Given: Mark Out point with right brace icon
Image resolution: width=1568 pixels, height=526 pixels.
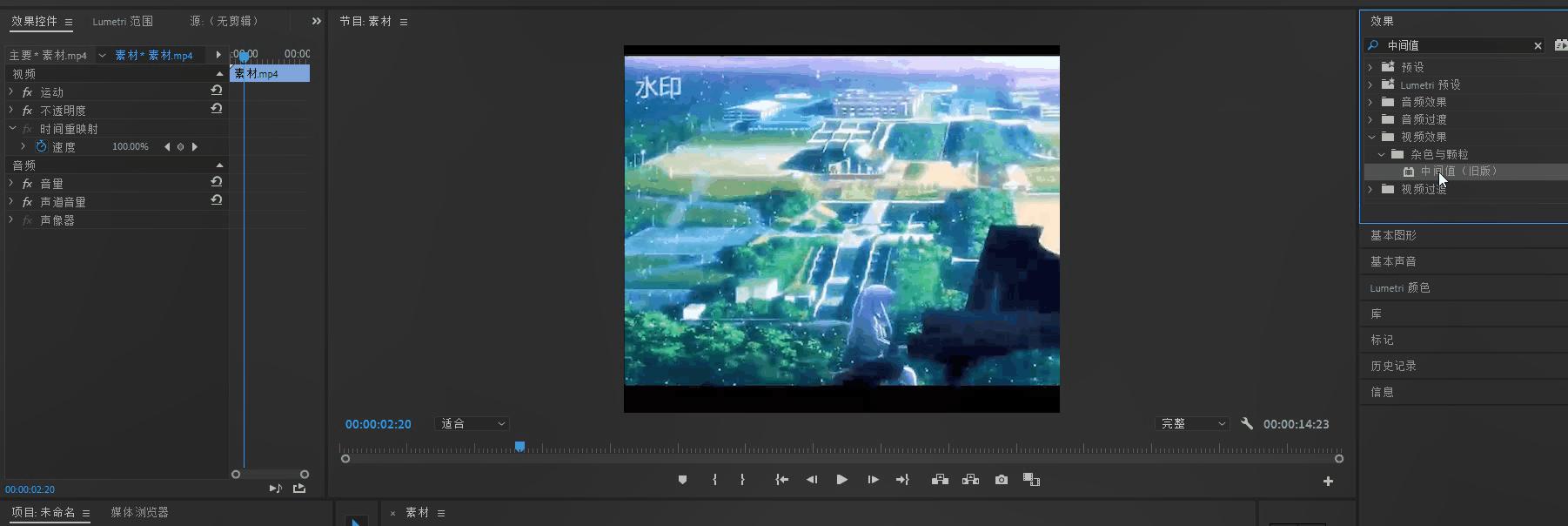Looking at the screenshot, I should tap(742, 480).
